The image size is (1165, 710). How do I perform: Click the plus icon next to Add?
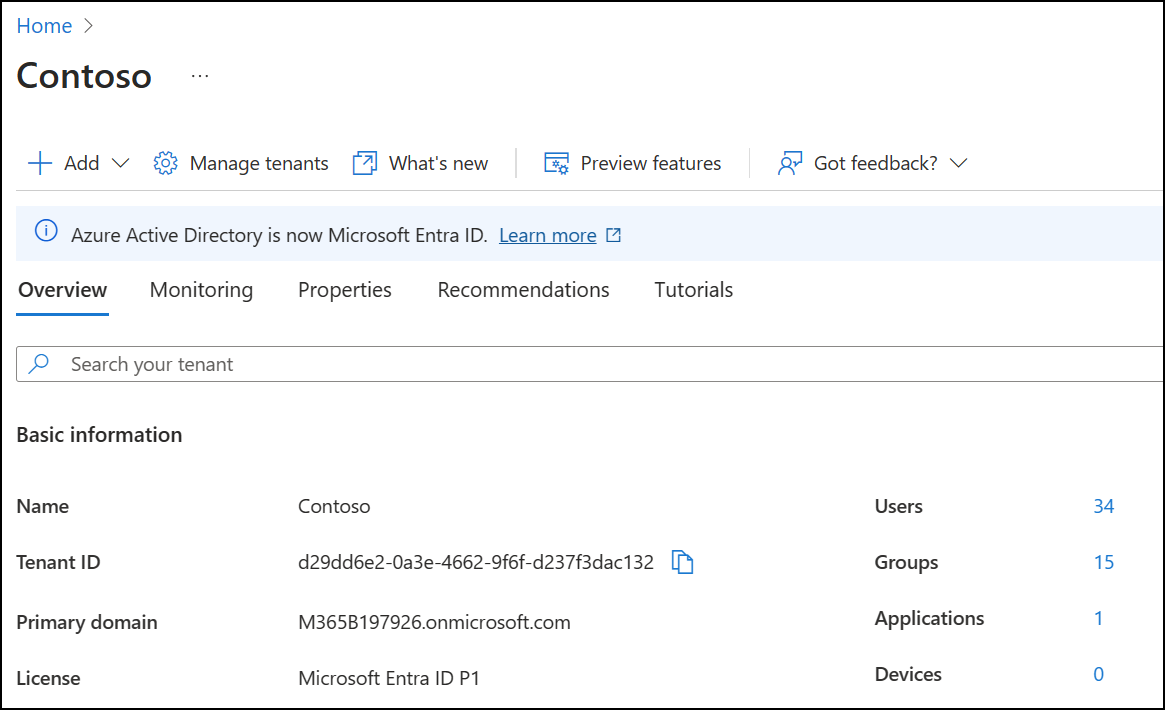39,163
